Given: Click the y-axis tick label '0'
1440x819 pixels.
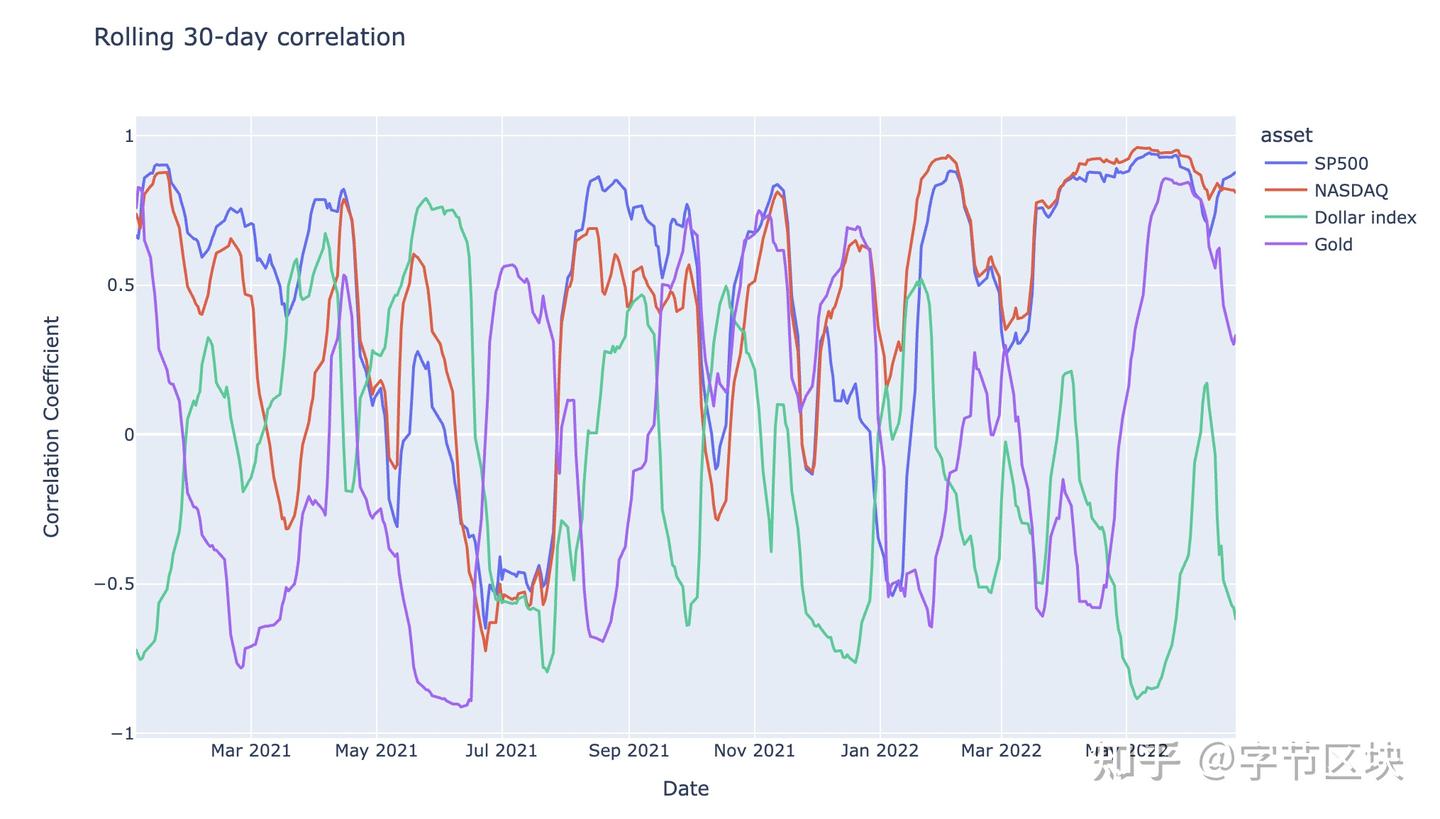Looking at the screenshot, I should click(x=129, y=434).
